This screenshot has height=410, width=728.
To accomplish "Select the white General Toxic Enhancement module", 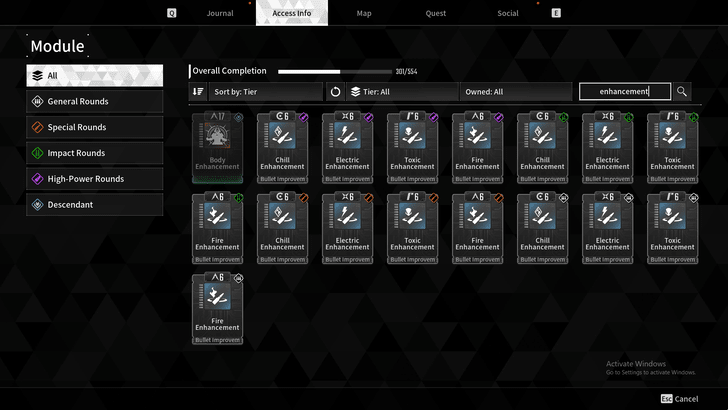I will tap(672, 228).
